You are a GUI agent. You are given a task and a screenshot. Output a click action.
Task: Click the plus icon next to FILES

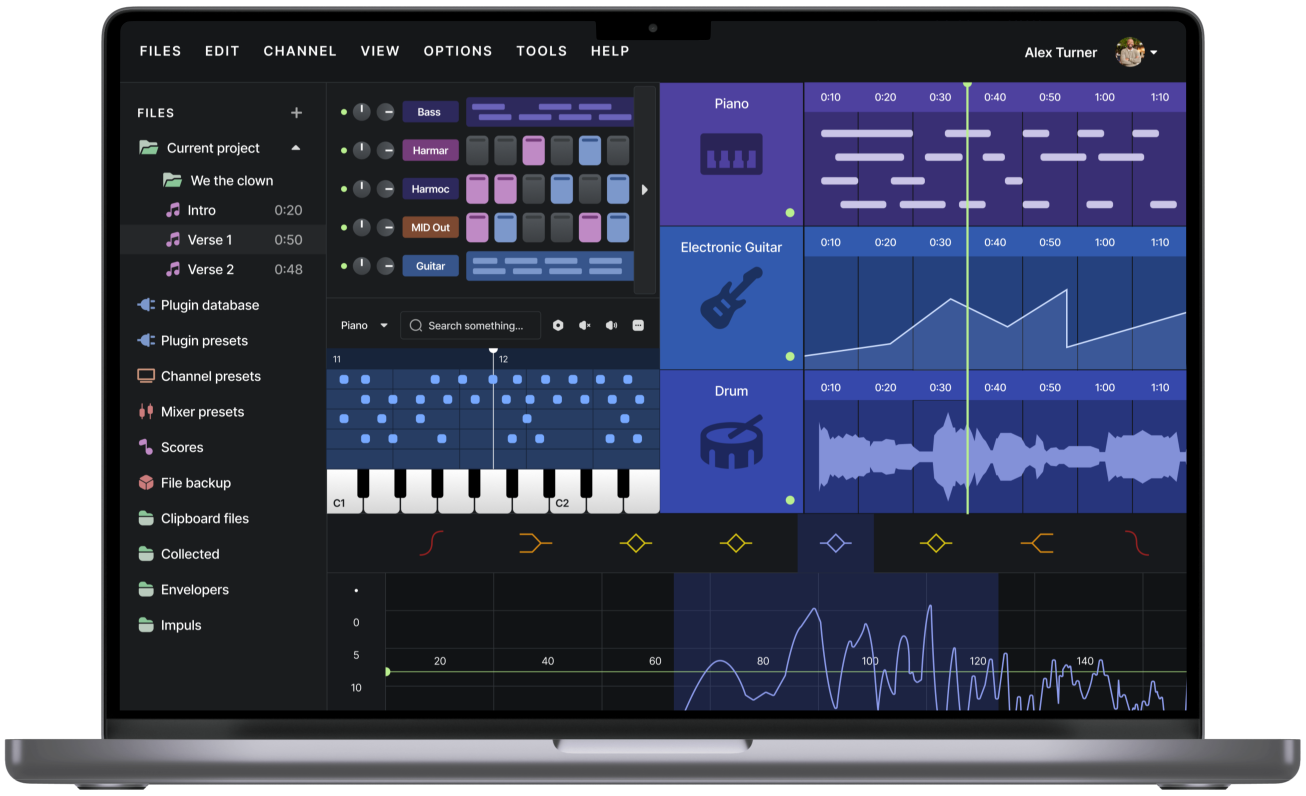point(296,113)
